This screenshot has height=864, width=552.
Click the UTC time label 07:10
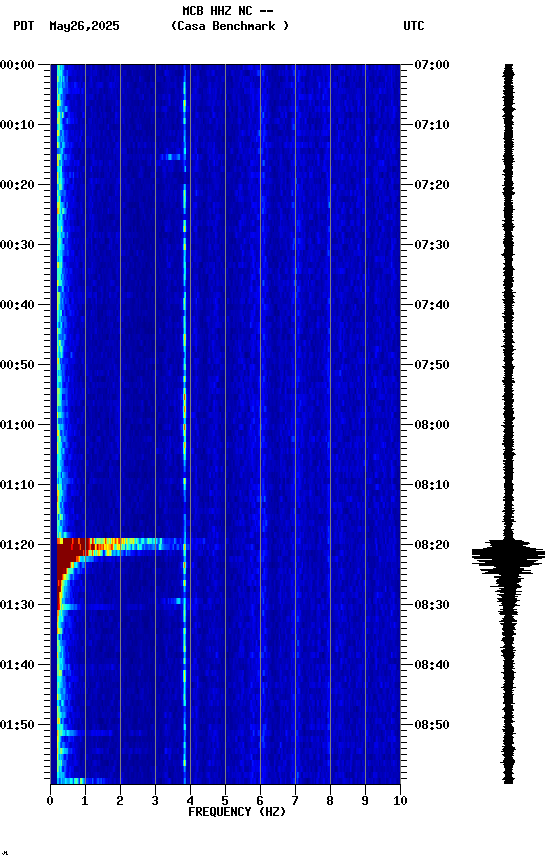(x=432, y=125)
